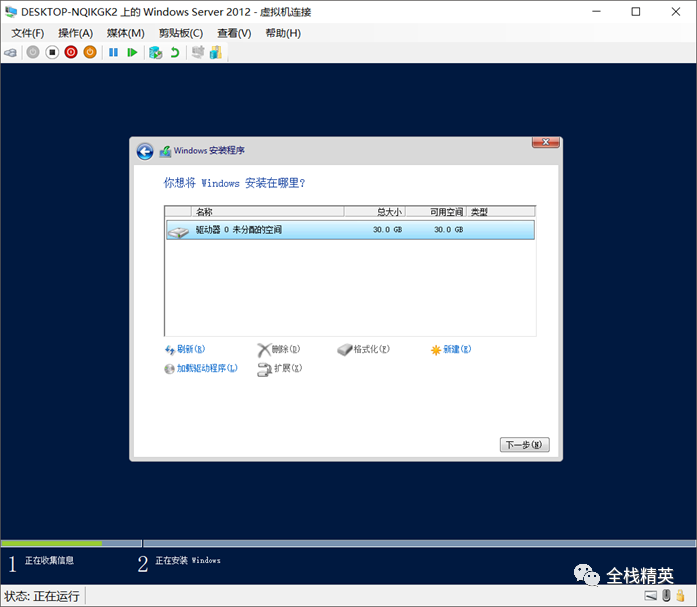The height and width of the screenshot is (607, 697).
Task: Minimize the virtual machine connection window
Action: pos(596,12)
